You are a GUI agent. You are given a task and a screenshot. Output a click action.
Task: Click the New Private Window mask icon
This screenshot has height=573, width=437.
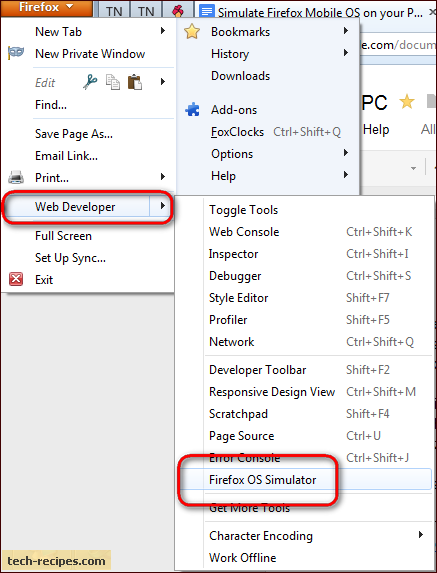pyautogui.click(x=16, y=53)
